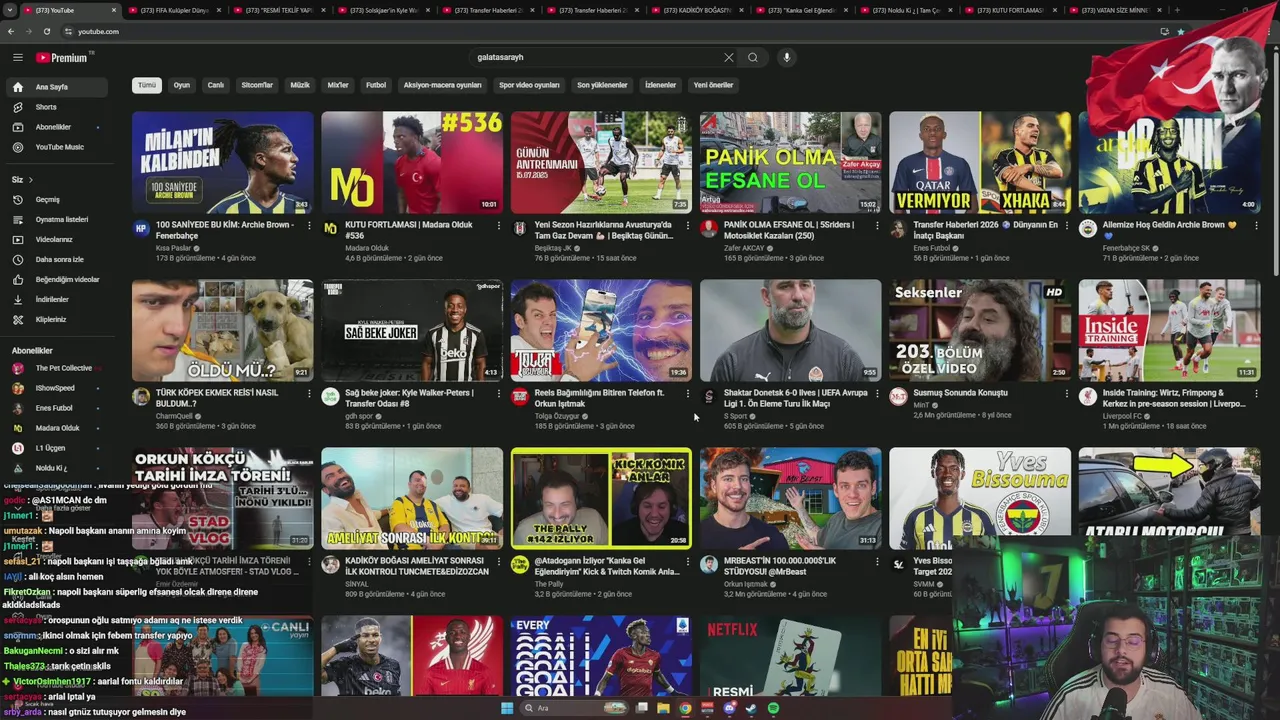Select the Oyun filter chip

coord(181,85)
